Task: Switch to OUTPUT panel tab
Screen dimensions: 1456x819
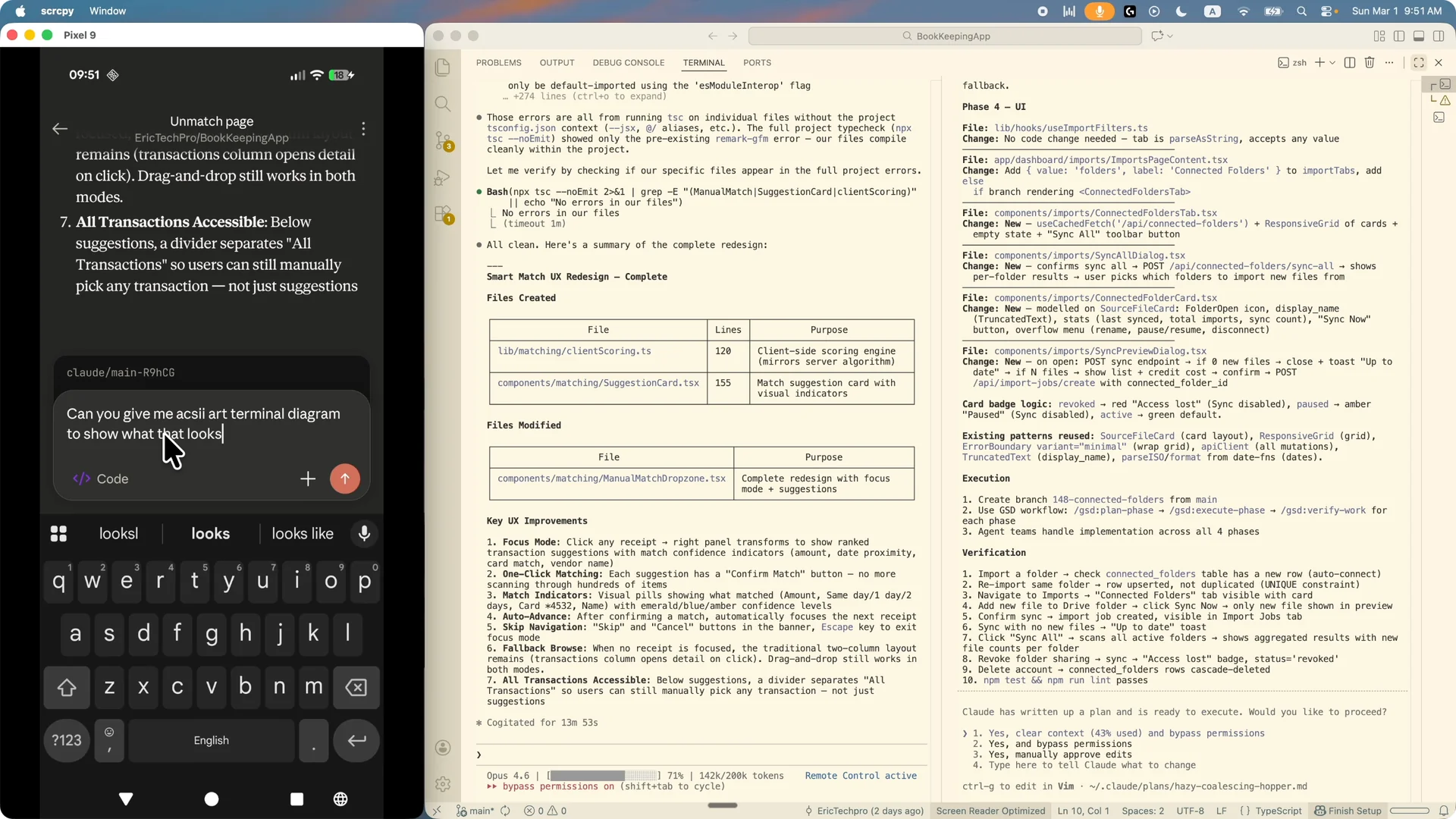Action: coord(557,63)
